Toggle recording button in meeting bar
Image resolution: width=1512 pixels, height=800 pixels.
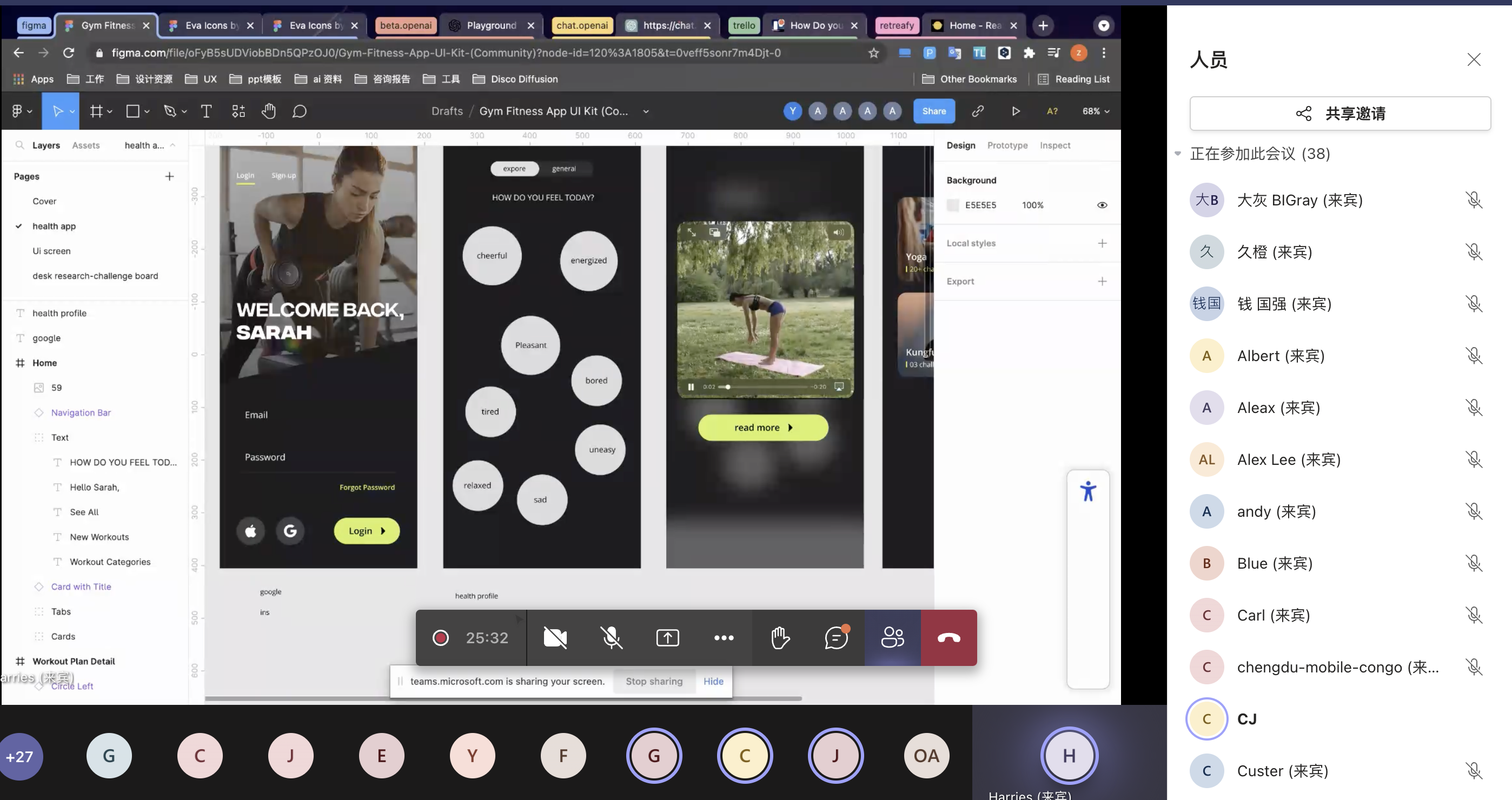pos(440,637)
